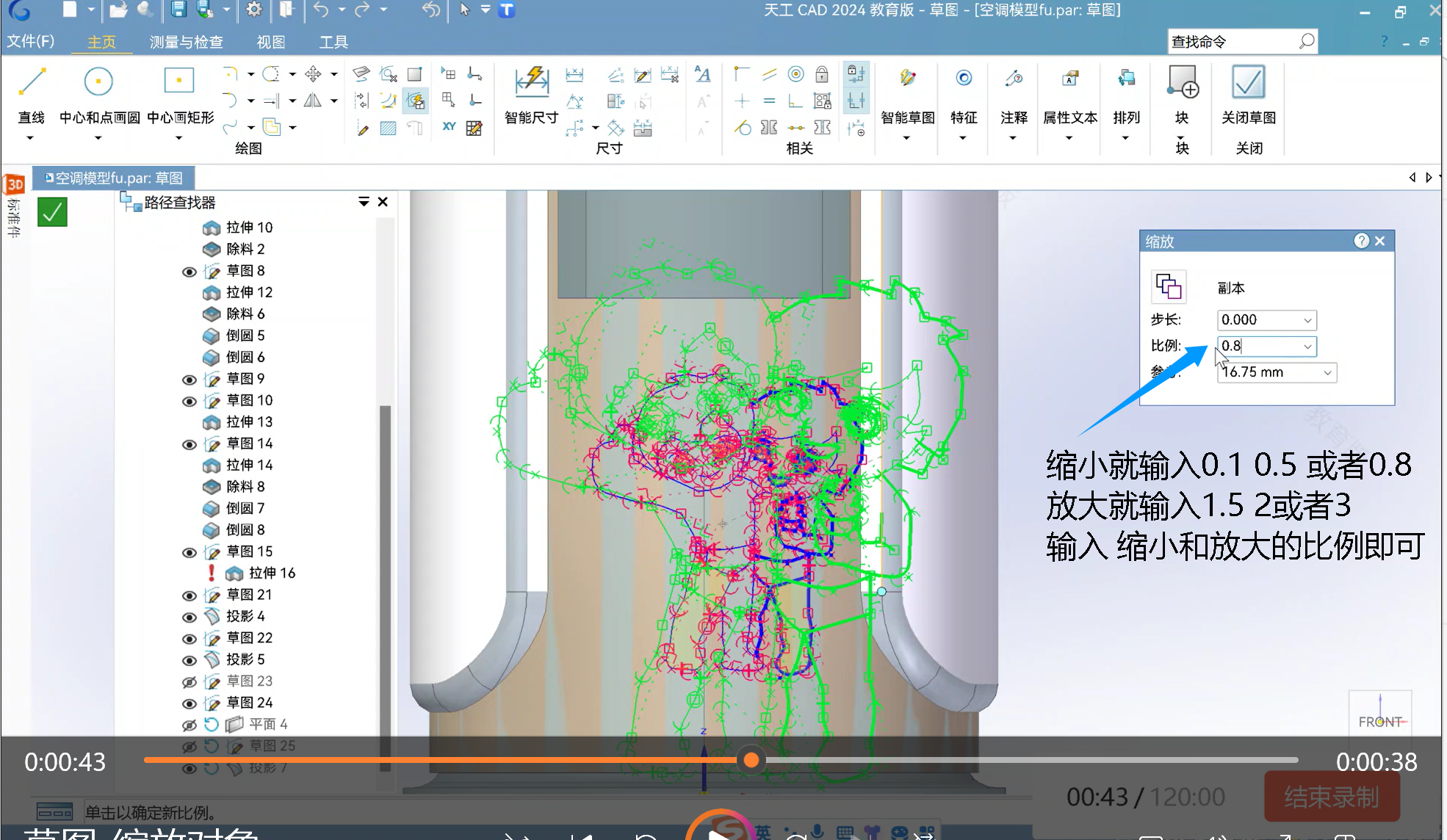Switch to the 工具 tab
The width and height of the screenshot is (1447, 840).
333,42
